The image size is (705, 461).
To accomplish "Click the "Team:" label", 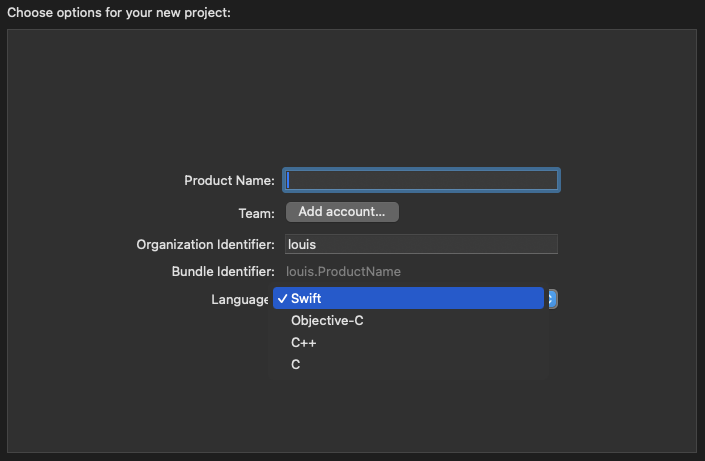I will 256,213.
